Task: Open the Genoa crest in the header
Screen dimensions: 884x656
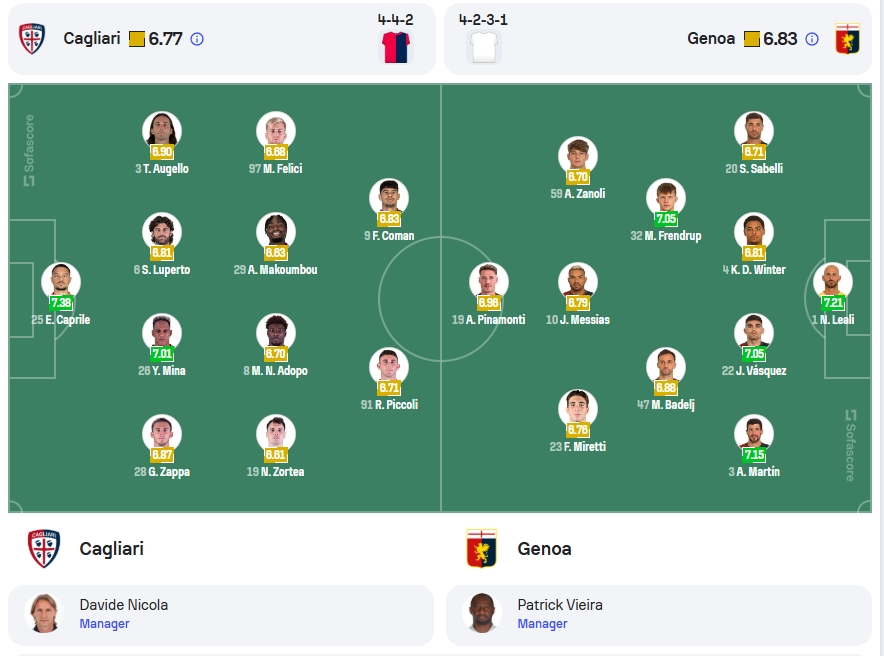Action: click(847, 38)
